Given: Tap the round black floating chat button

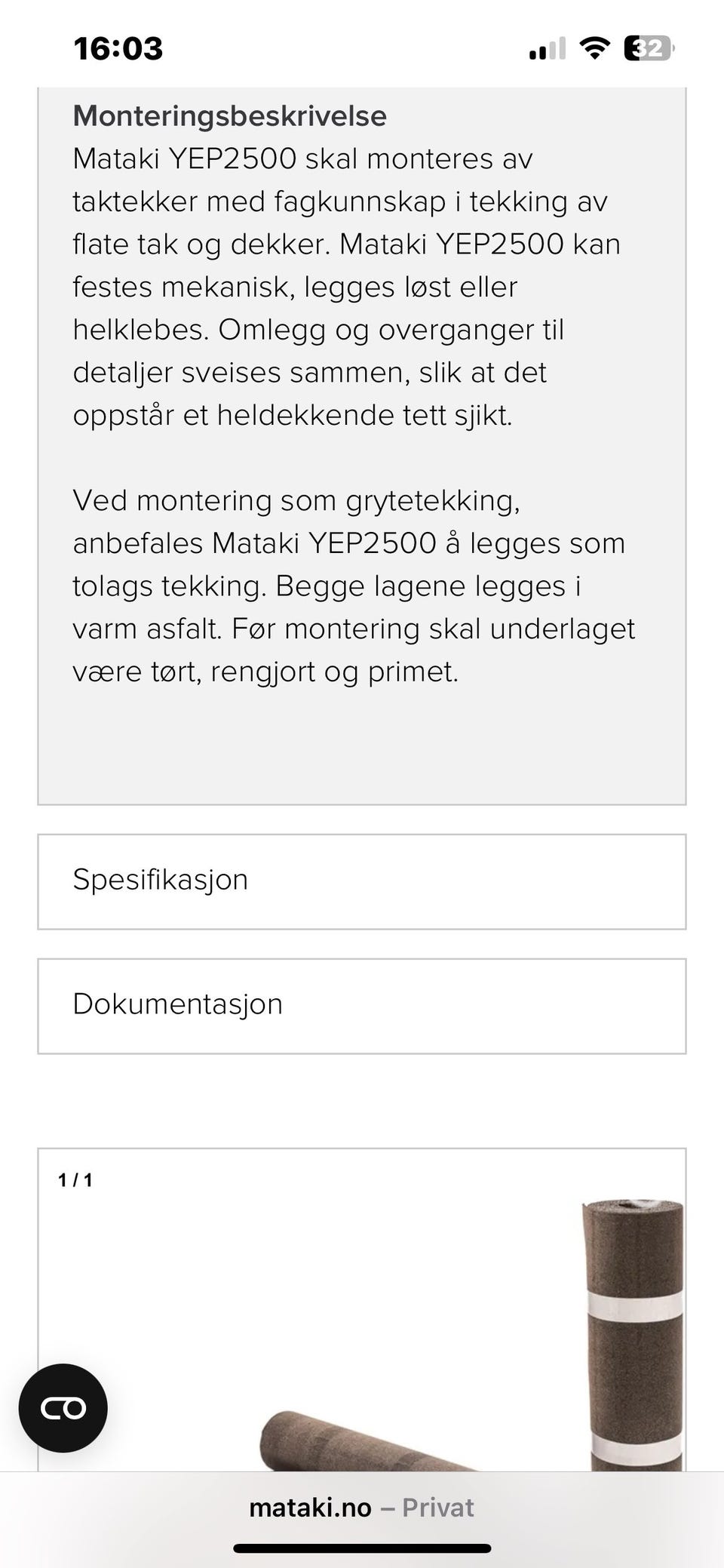Looking at the screenshot, I should pos(63,1408).
